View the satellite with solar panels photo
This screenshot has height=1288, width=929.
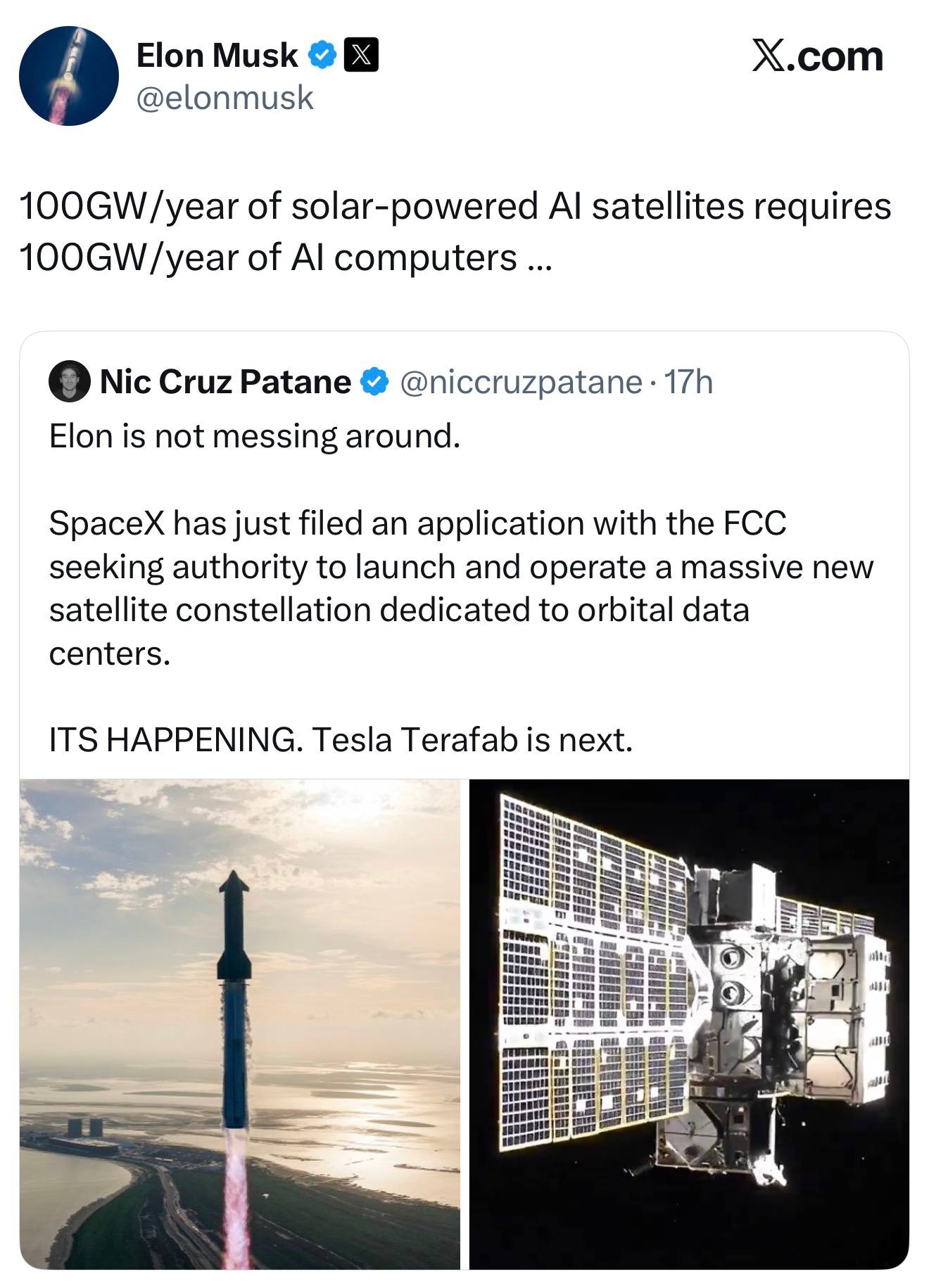[689, 1024]
